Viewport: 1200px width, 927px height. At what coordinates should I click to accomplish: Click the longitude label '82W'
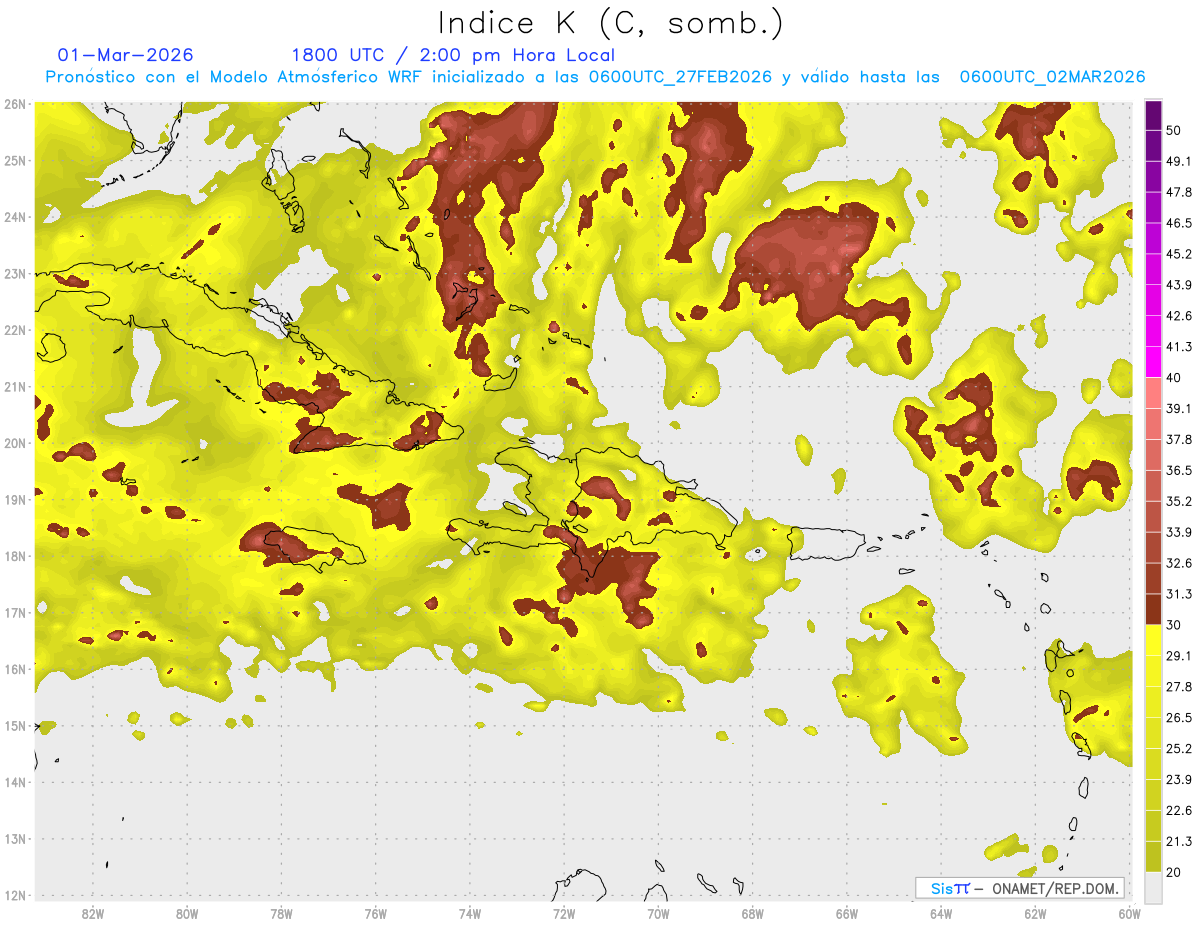coord(92,914)
